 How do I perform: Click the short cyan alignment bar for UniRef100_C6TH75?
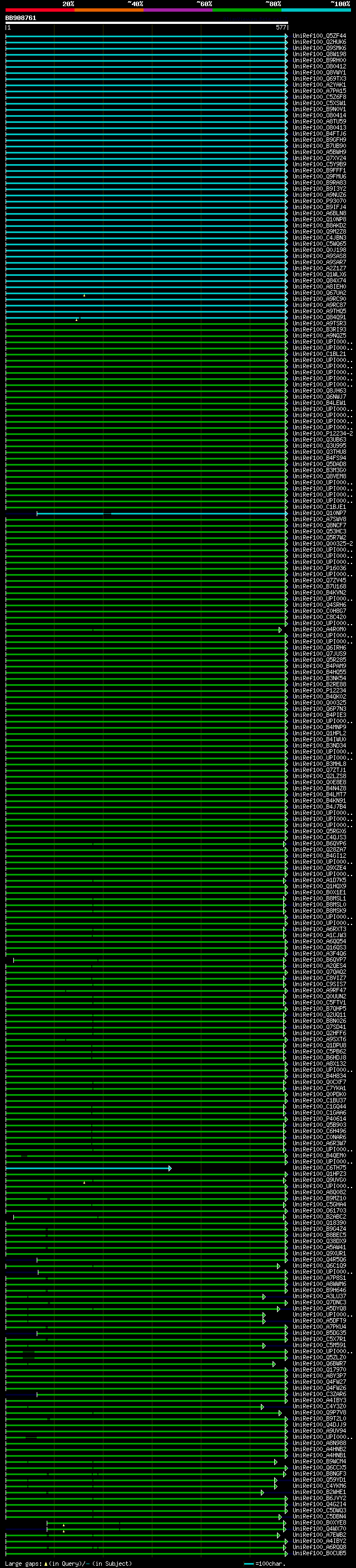click(88, 1169)
